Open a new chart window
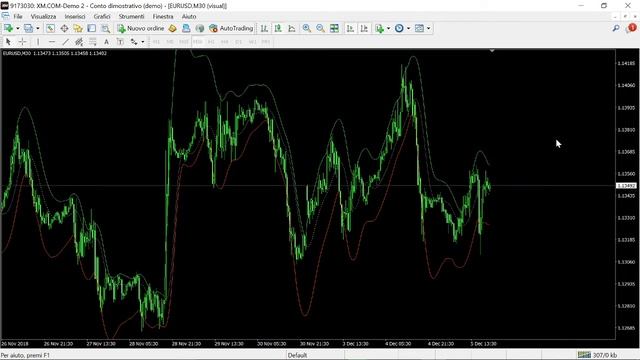640x360 pixels. [8, 28]
